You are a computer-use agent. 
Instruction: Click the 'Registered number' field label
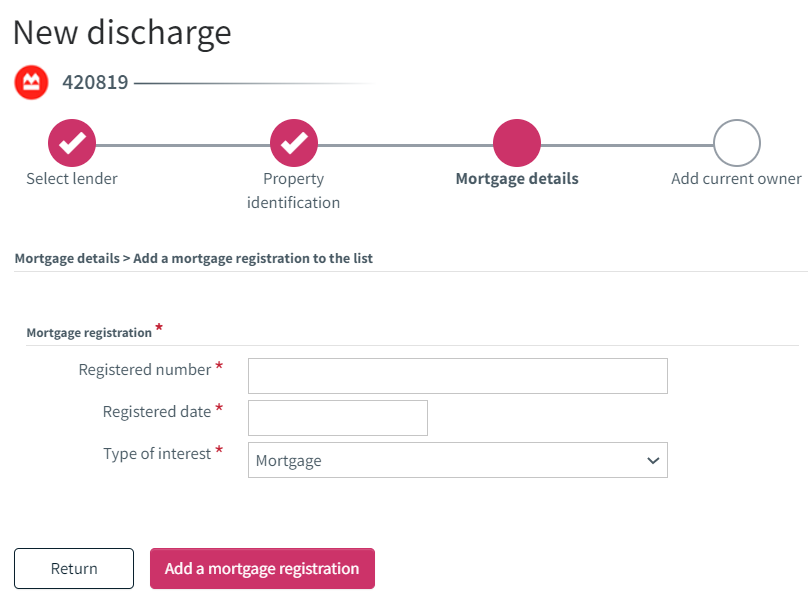145,370
